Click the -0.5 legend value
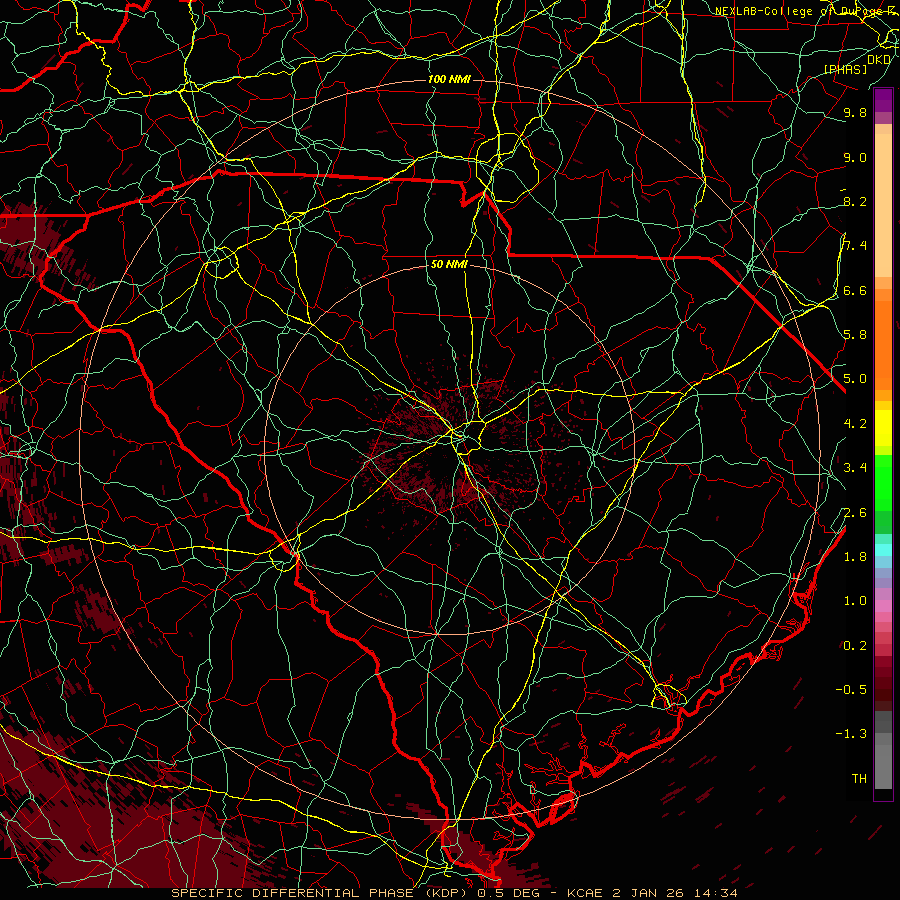This screenshot has height=900, width=900. click(x=851, y=689)
